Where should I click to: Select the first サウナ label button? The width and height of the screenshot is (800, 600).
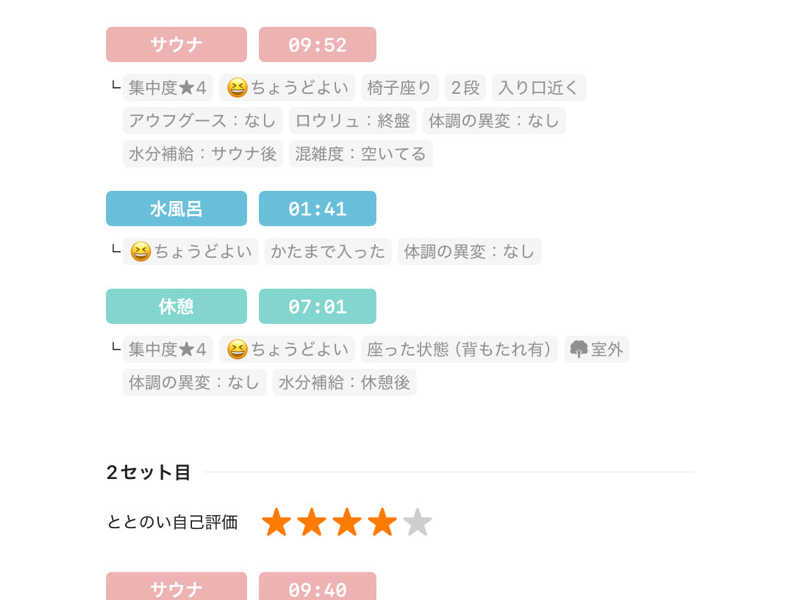(176, 45)
